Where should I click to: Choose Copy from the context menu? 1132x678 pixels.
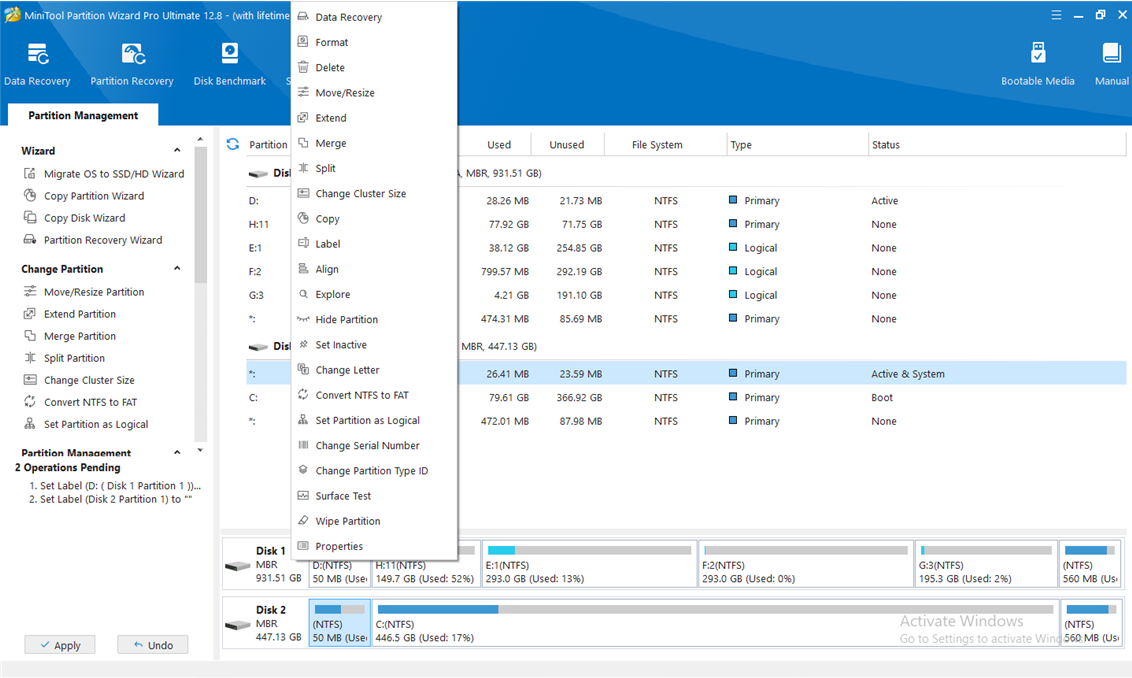(x=374, y=219)
